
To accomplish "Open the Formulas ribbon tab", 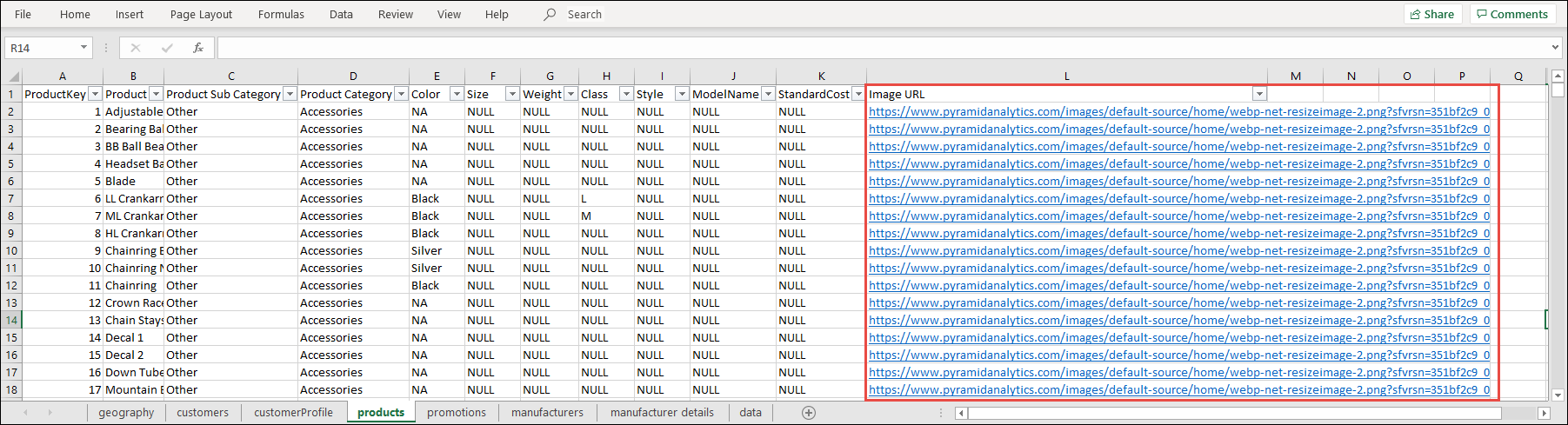I will pos(281,15).
